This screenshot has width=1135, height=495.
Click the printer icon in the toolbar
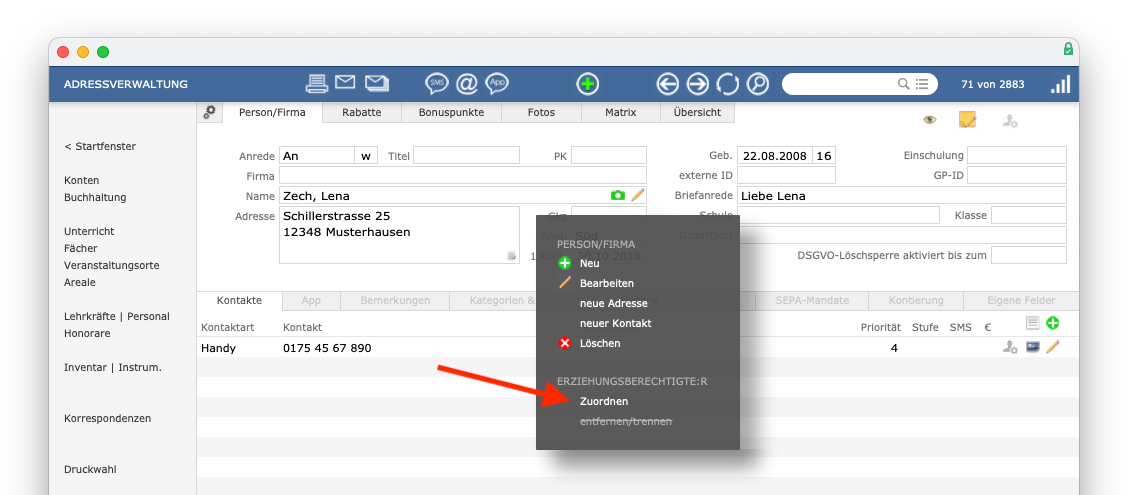316,84
